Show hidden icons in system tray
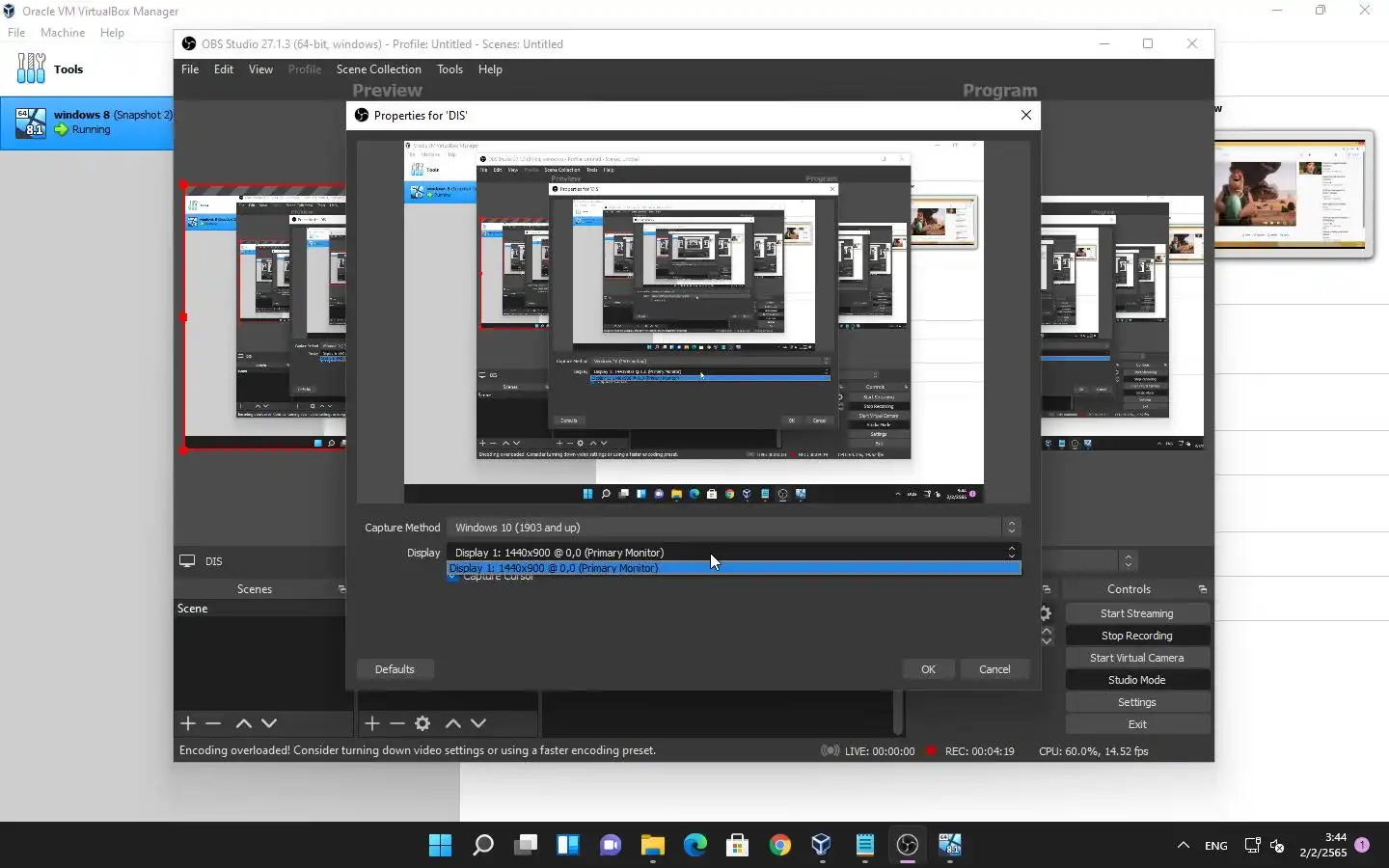The height and width of the screenshot is (868, 1389). [x=1184, y=846]
